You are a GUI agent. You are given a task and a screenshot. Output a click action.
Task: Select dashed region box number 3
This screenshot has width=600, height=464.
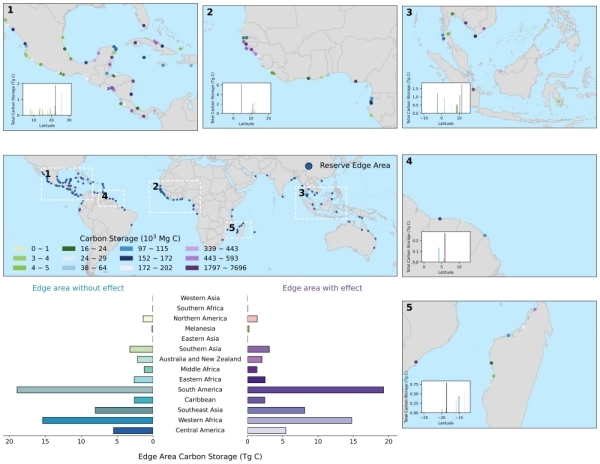(x=321, y=203)
